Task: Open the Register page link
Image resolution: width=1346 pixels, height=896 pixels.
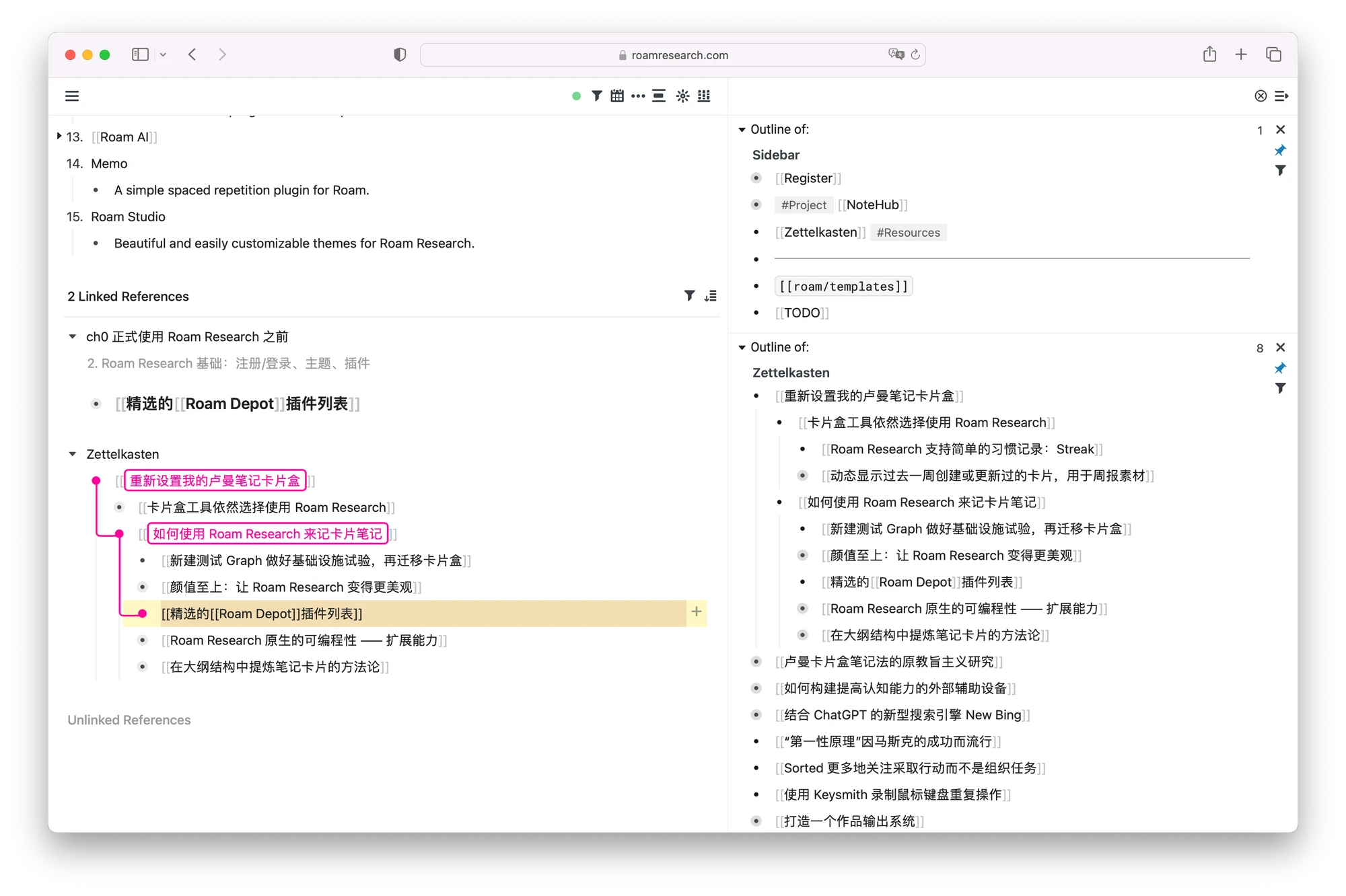Action: pos(808,178)
